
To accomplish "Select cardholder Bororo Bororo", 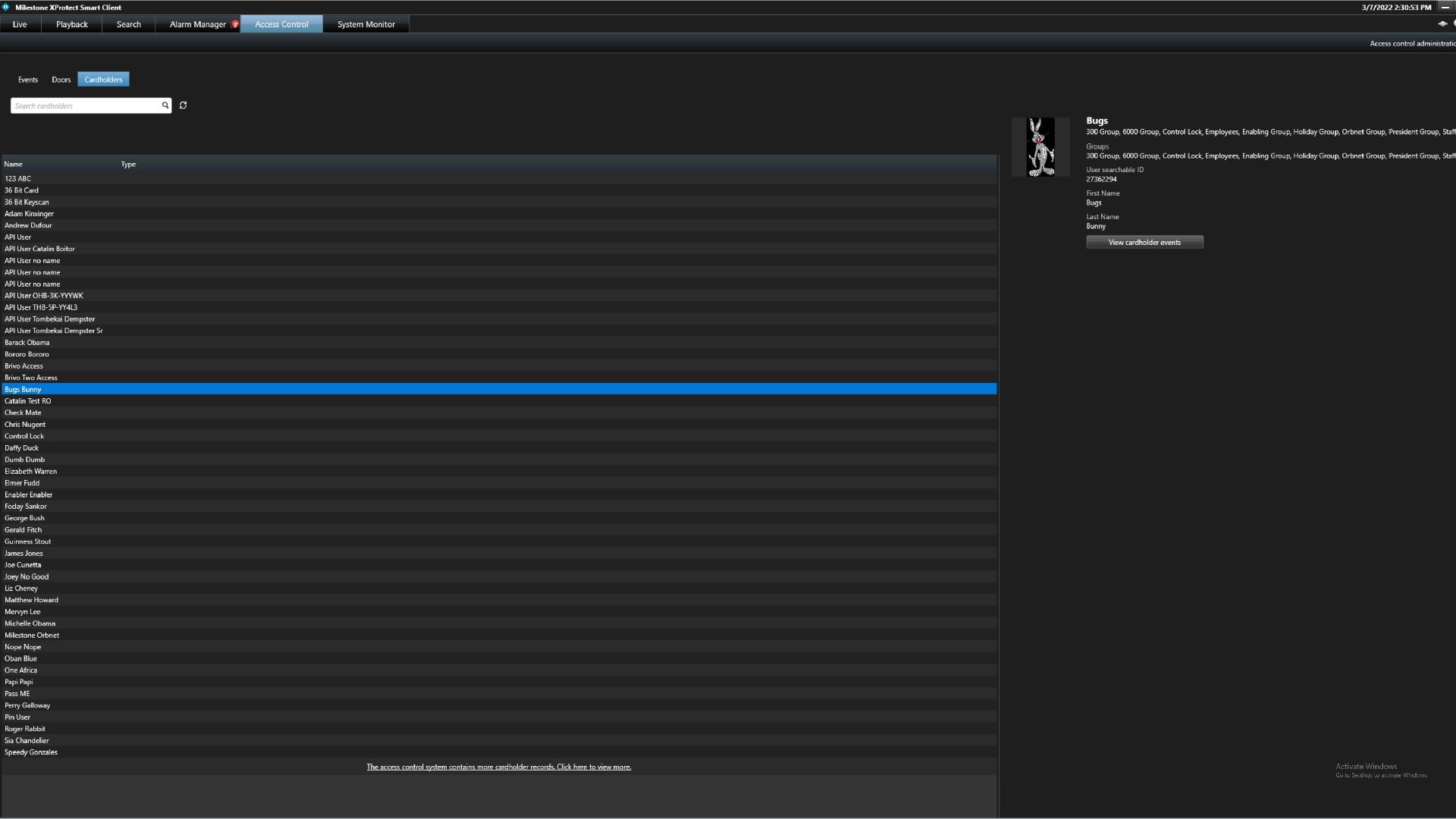I will point(499,354).
